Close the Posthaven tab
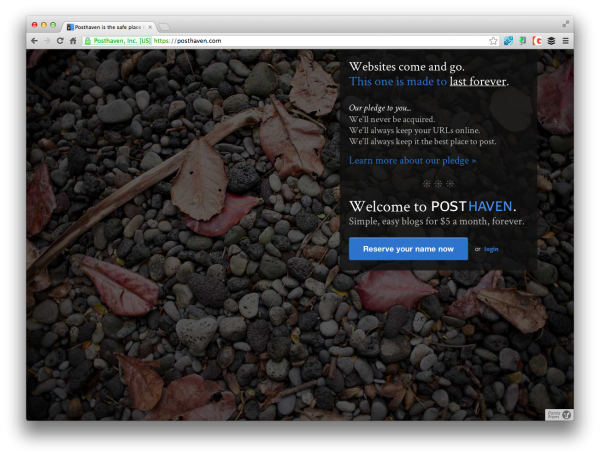 [x=150, y=27]
